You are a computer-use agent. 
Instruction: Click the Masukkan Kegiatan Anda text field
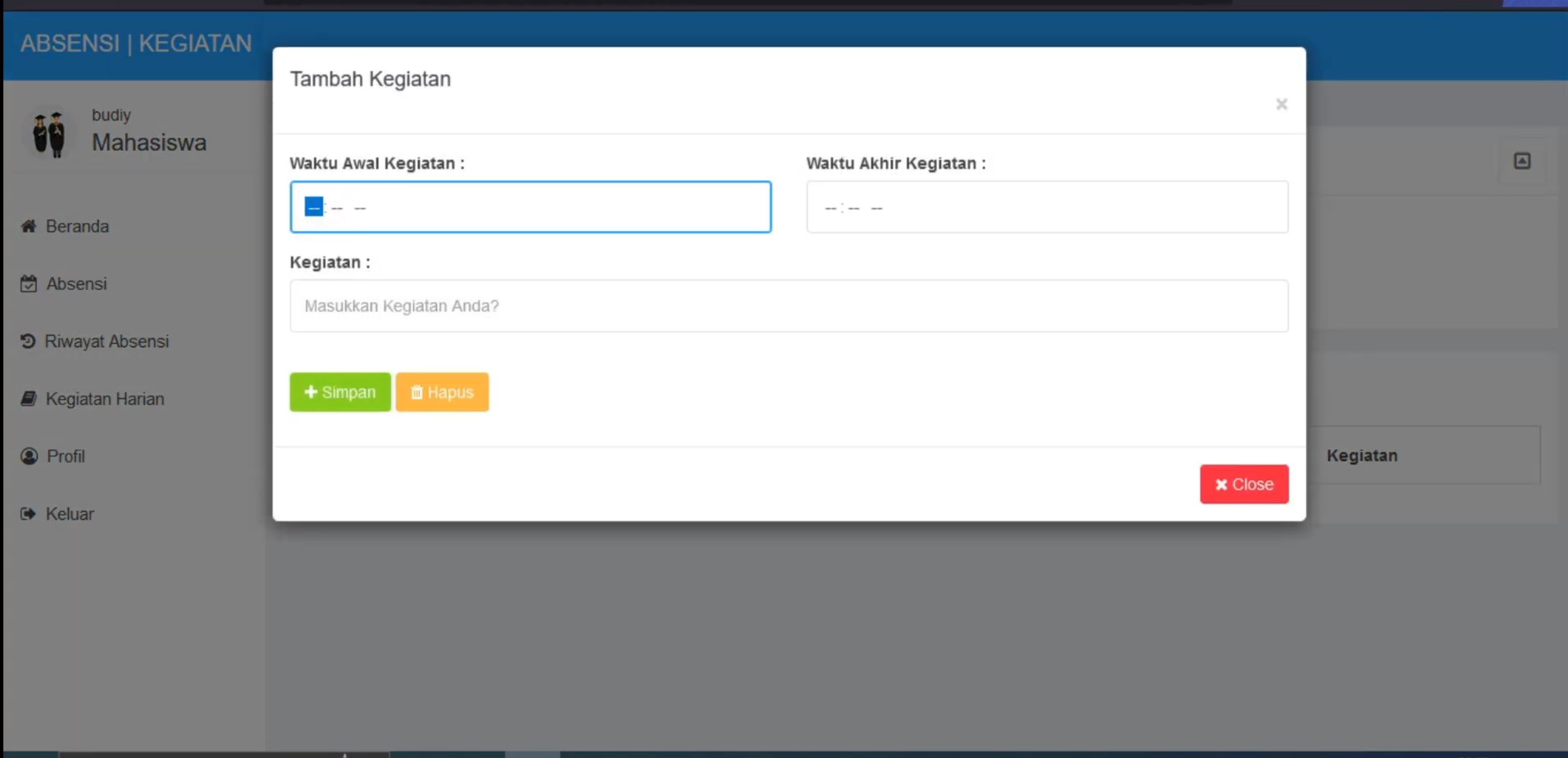point(789,306)
